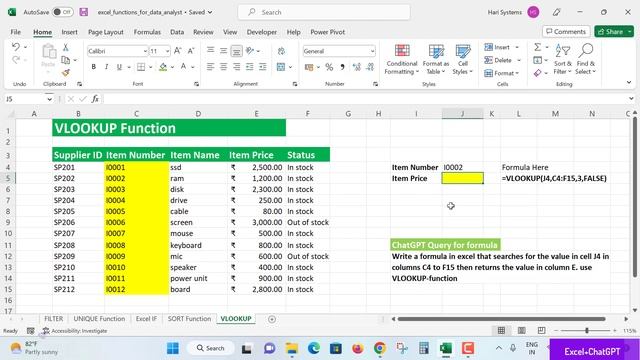
Task: Switch to Page Break Preview icon
Action: click(542, 330)
